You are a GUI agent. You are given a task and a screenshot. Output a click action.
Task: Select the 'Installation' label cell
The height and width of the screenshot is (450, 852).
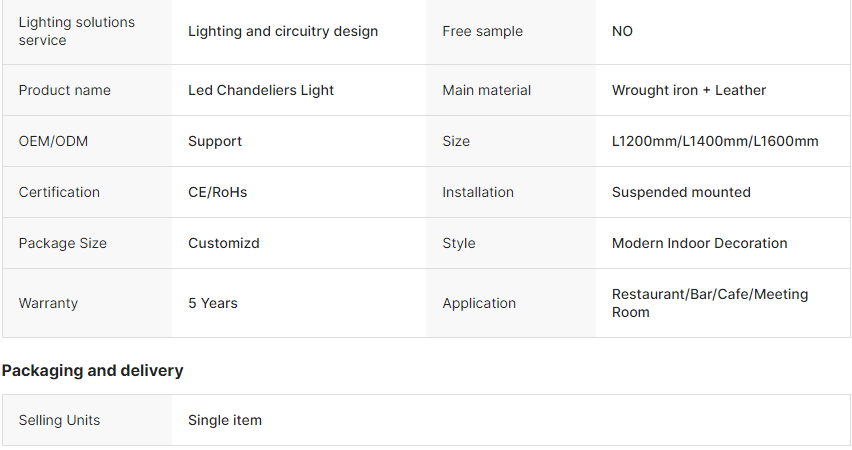[x=478, y=192]
